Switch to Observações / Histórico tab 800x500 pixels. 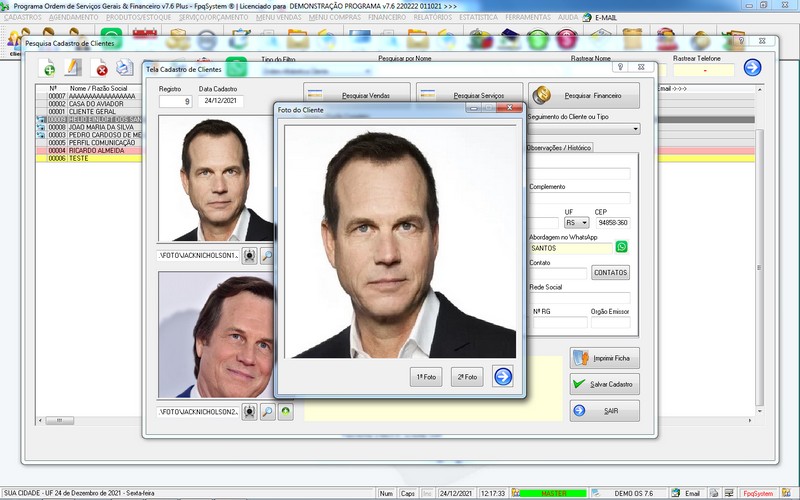pos(559,147)
